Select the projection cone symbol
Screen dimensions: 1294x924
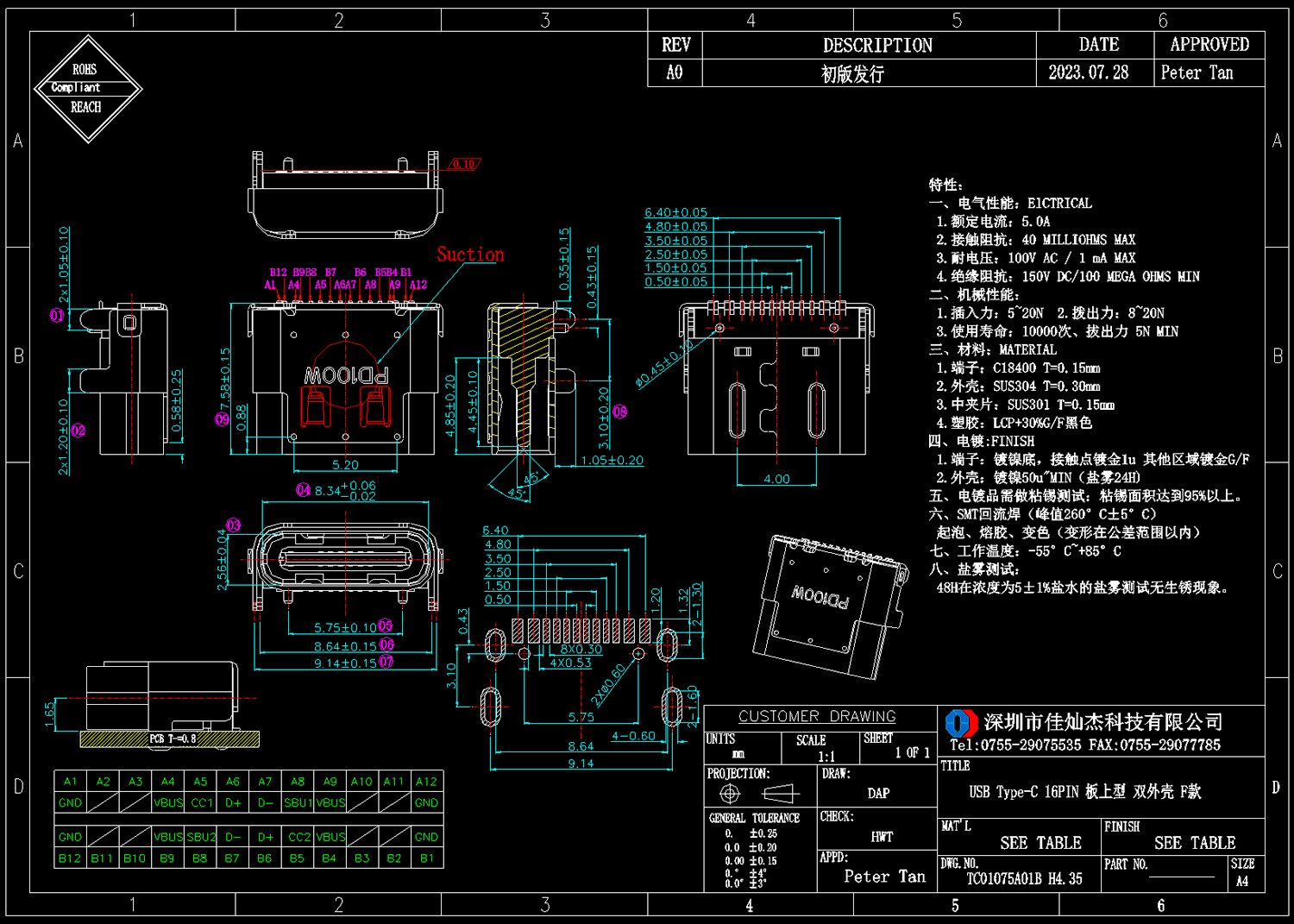click(x=781, y=793)
